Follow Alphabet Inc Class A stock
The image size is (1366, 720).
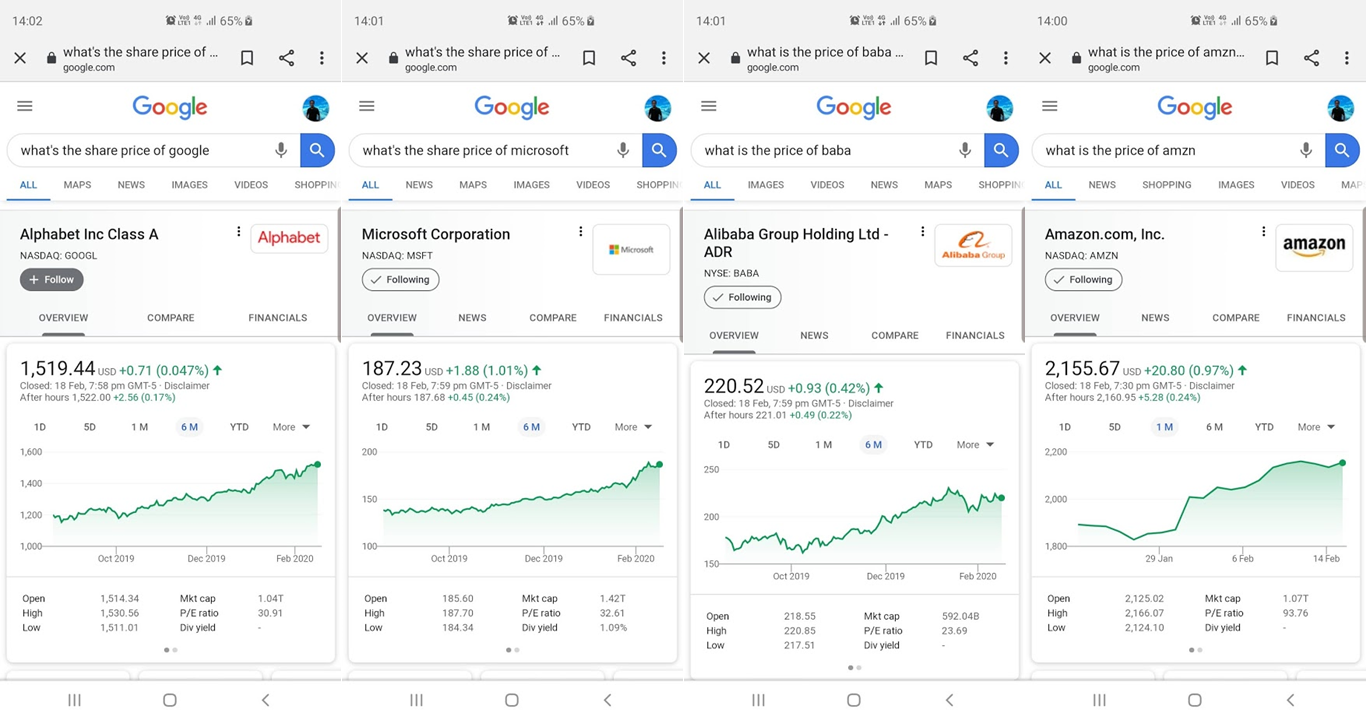click(51, 280)
